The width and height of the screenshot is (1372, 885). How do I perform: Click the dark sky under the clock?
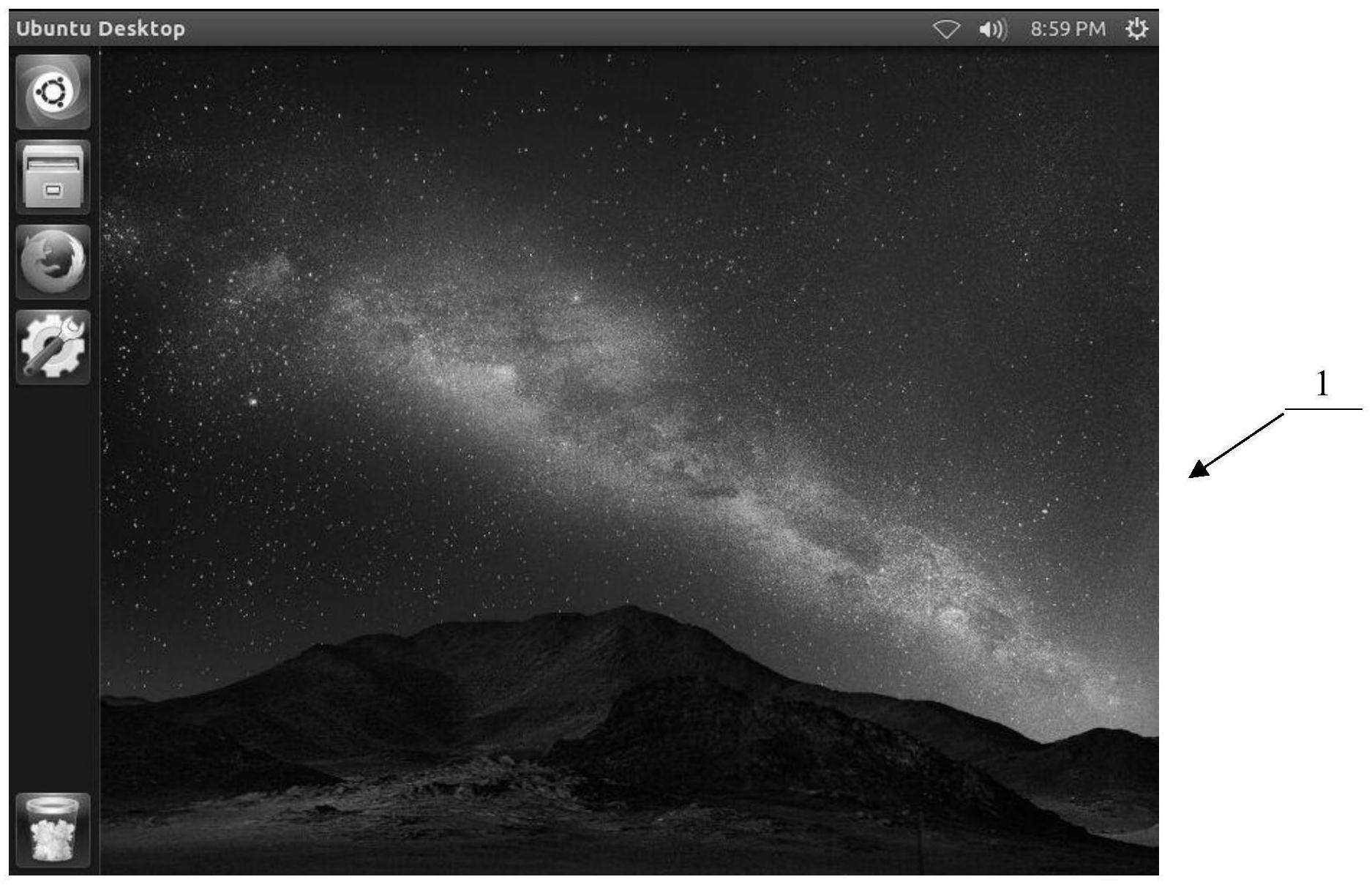coord(1067,110)
